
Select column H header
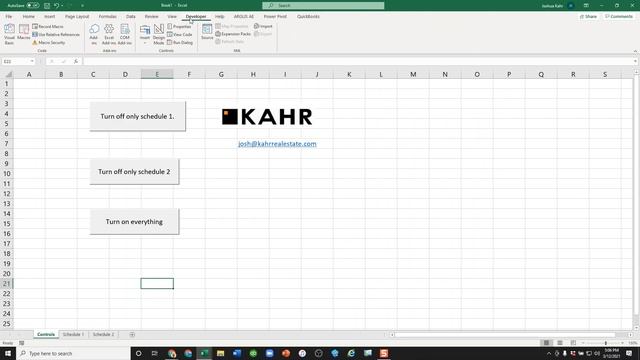(x=253, y=74)
